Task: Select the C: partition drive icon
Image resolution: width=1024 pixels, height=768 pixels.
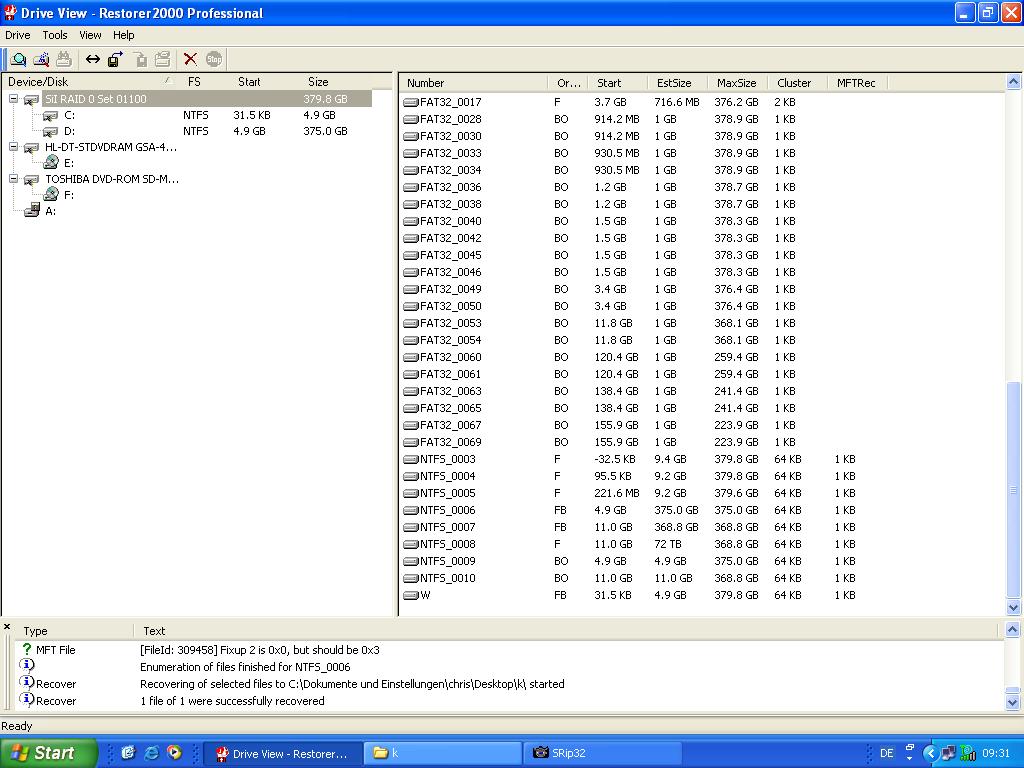Action: [x=50, y=116]
